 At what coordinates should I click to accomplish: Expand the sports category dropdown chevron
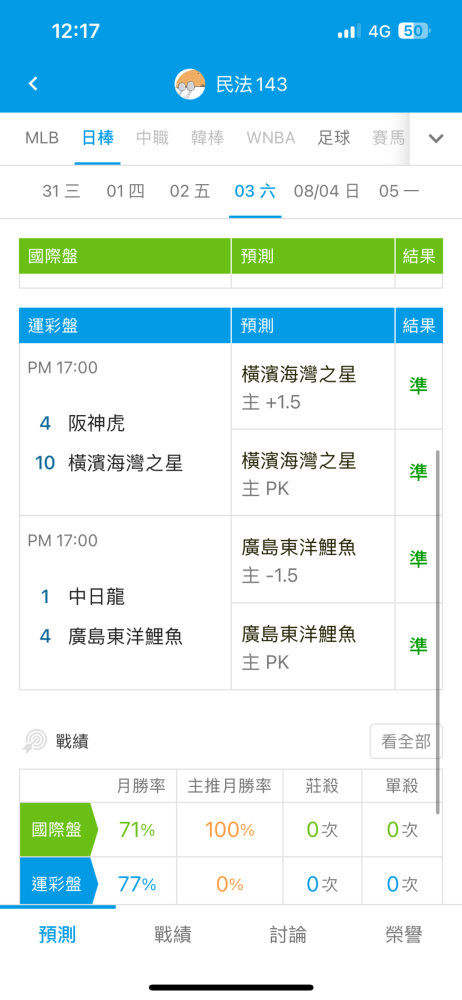coord(436,138)
